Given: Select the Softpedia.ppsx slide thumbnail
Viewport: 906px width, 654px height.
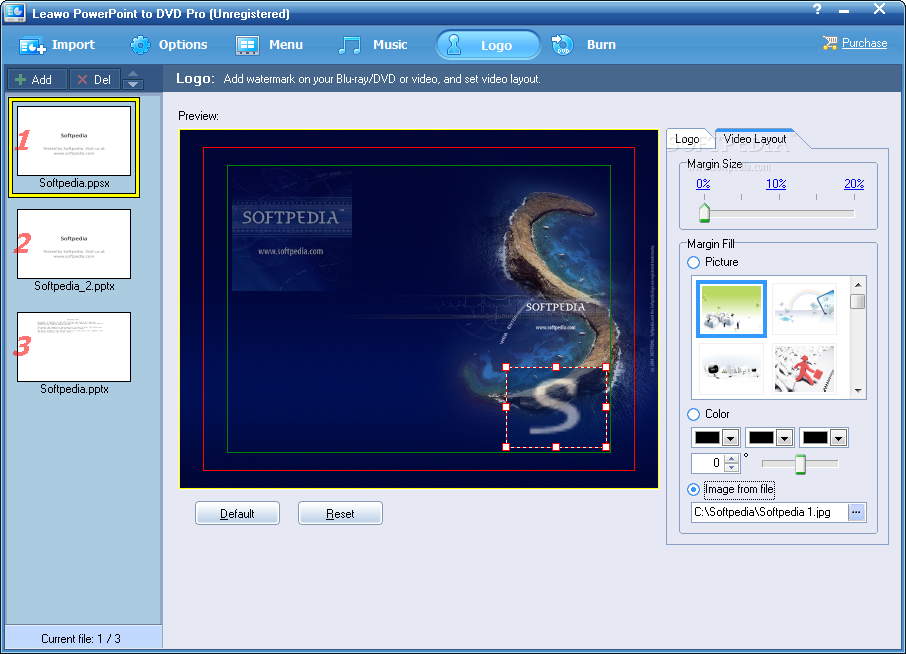Looking at the screenshot, I should point(74,140).
